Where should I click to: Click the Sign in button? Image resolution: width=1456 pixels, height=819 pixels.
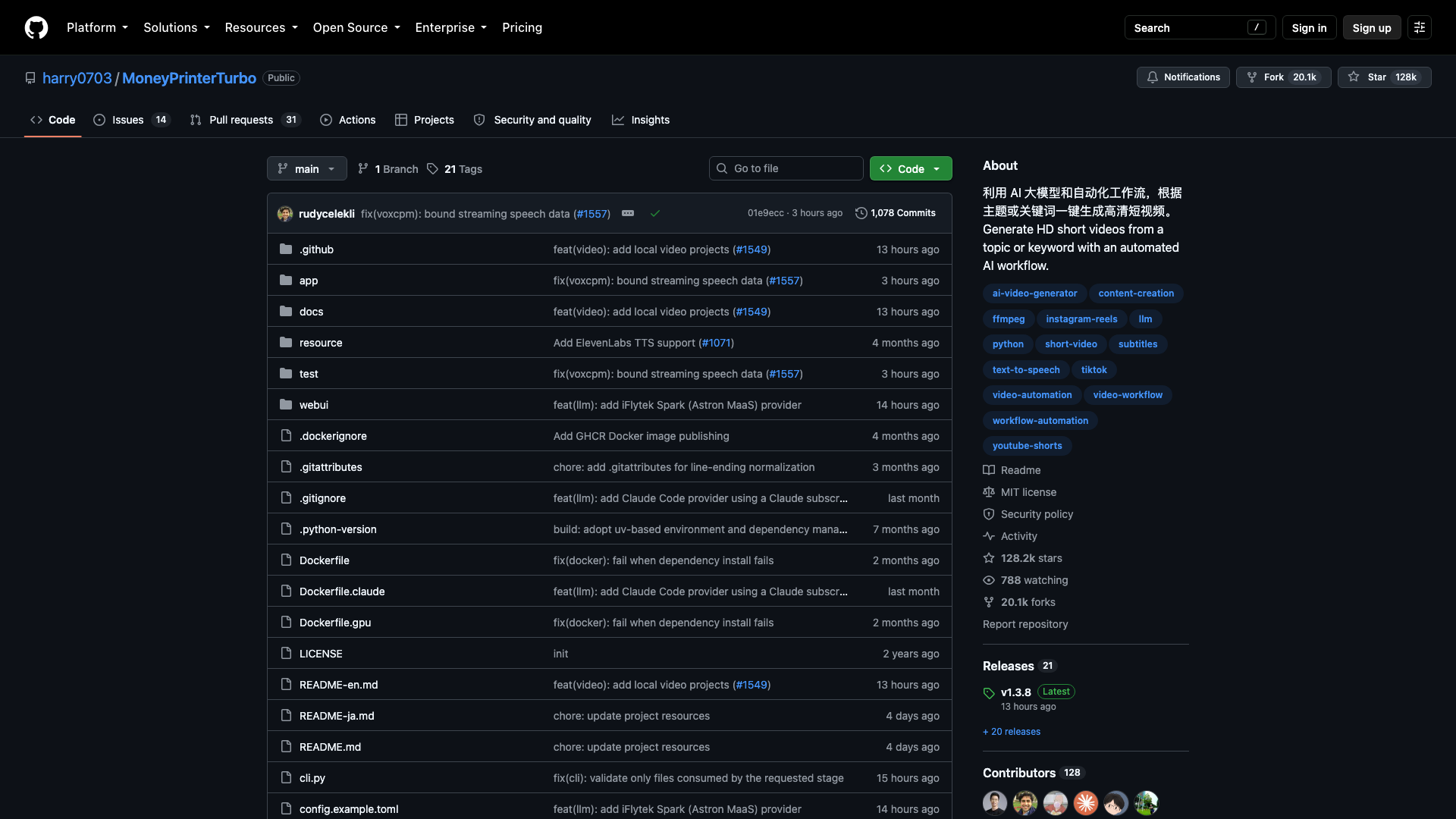click(1309, 27)
